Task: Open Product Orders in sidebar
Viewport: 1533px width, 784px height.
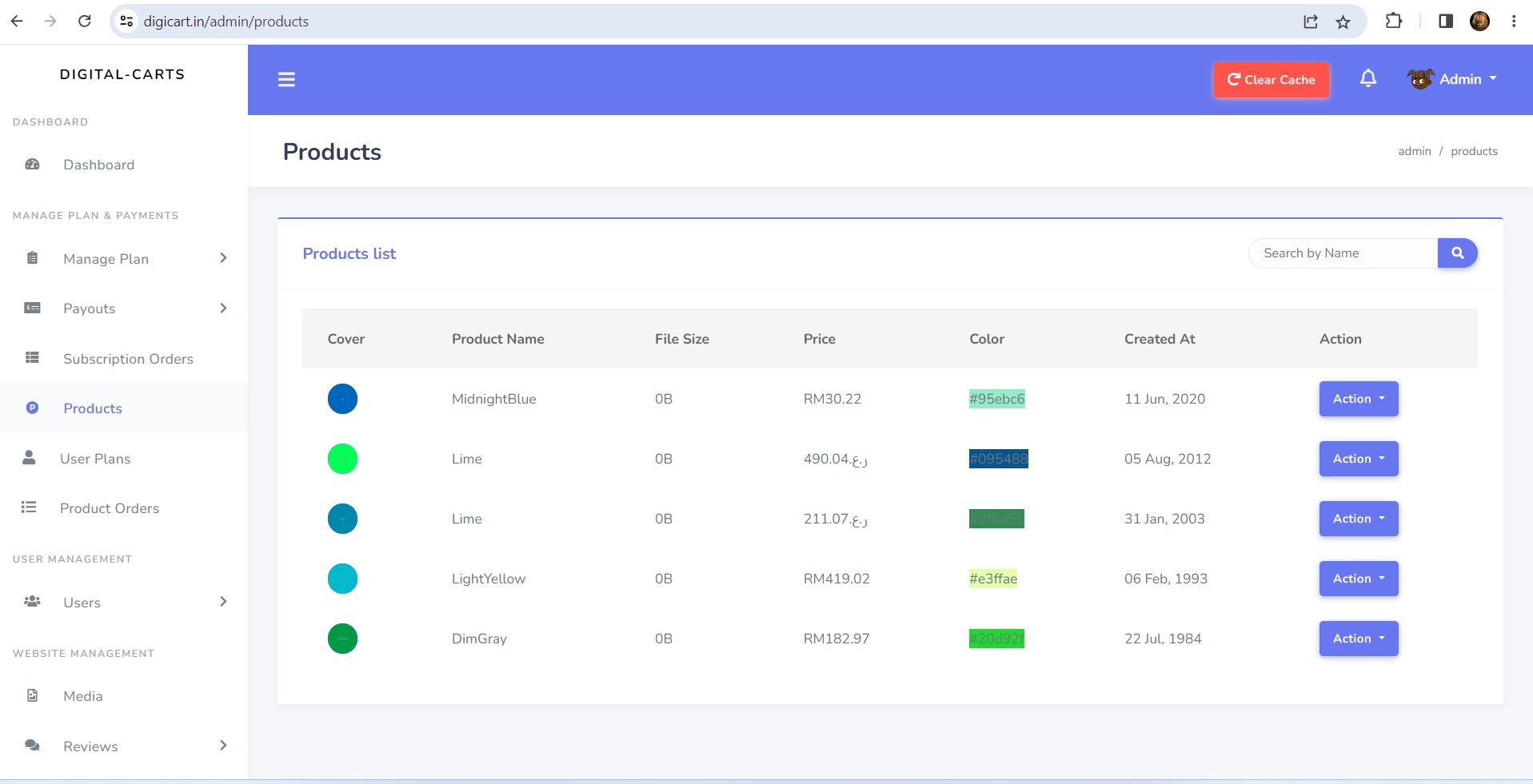Action: tap(110, 508)
